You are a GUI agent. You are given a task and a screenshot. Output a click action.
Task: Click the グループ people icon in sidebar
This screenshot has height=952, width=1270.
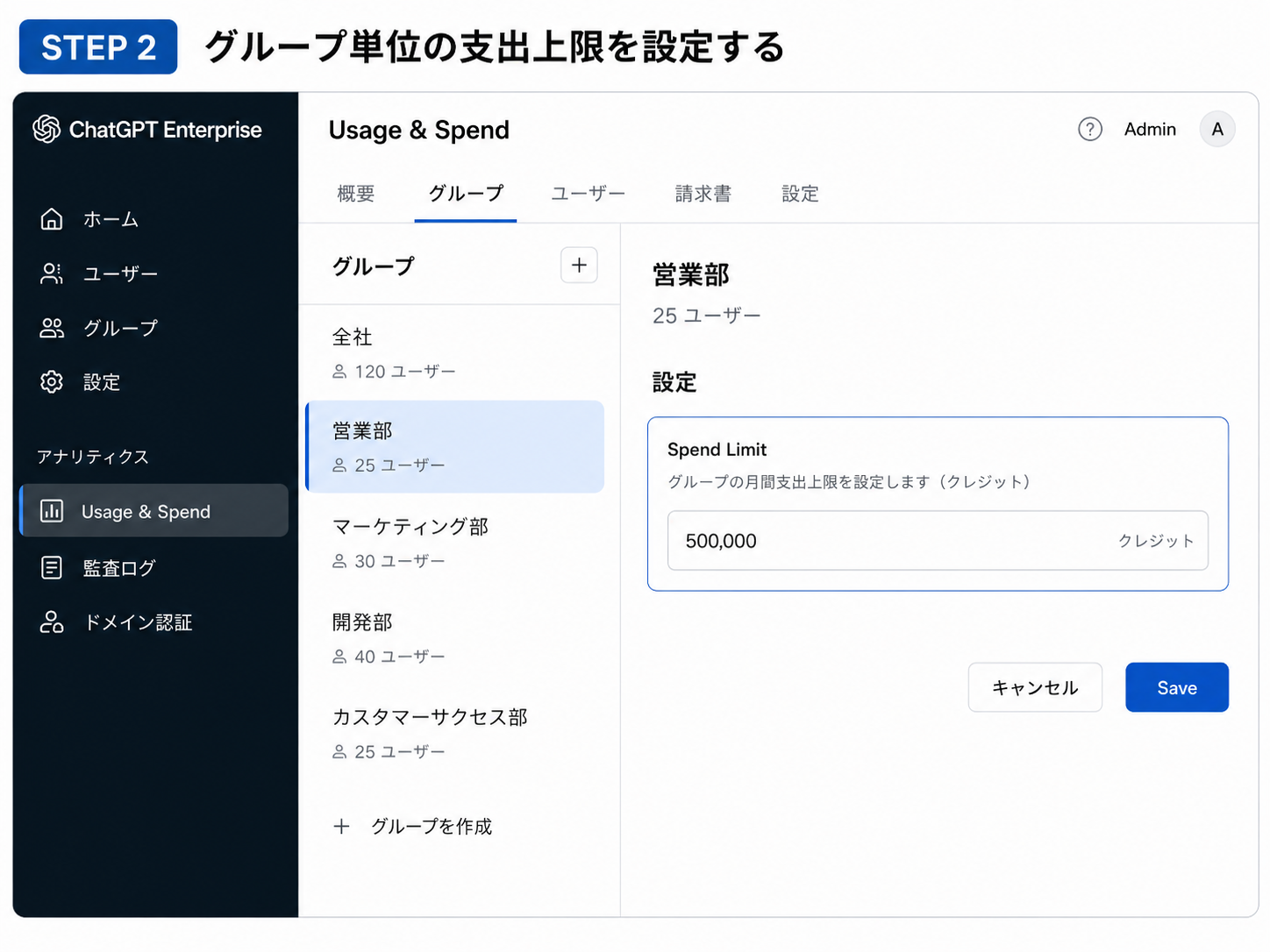(52, 328)
